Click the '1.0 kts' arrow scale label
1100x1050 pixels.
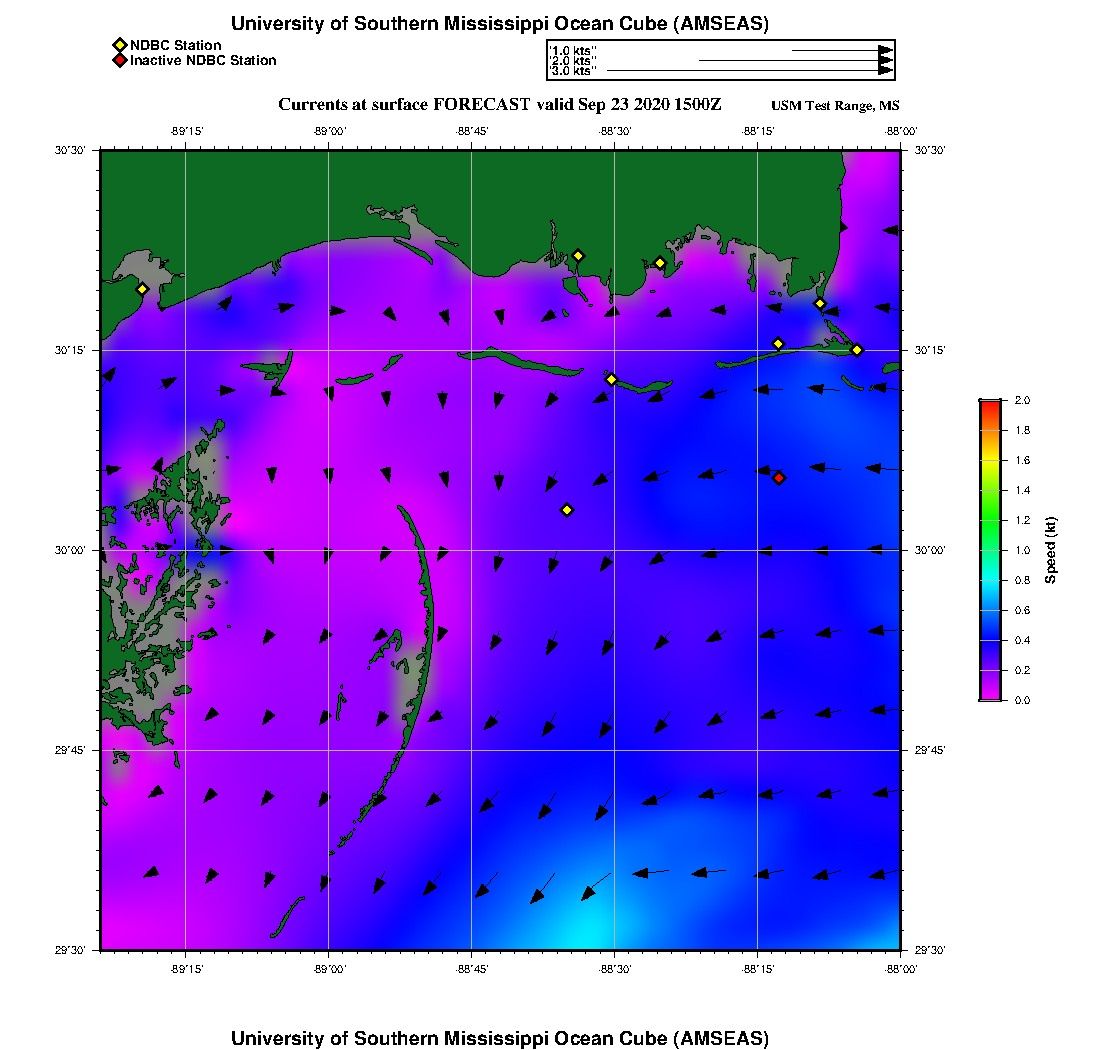point(572,51)
